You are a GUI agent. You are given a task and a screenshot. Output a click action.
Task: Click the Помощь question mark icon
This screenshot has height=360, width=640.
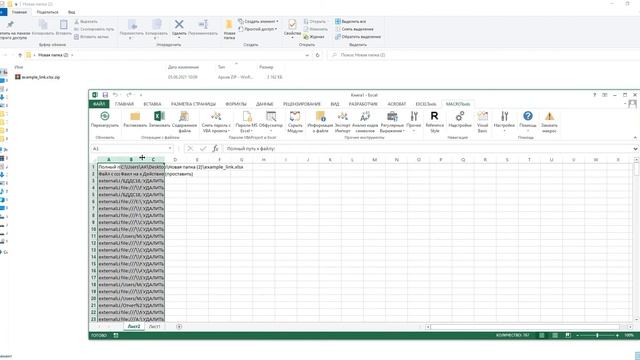pos(528,116)
